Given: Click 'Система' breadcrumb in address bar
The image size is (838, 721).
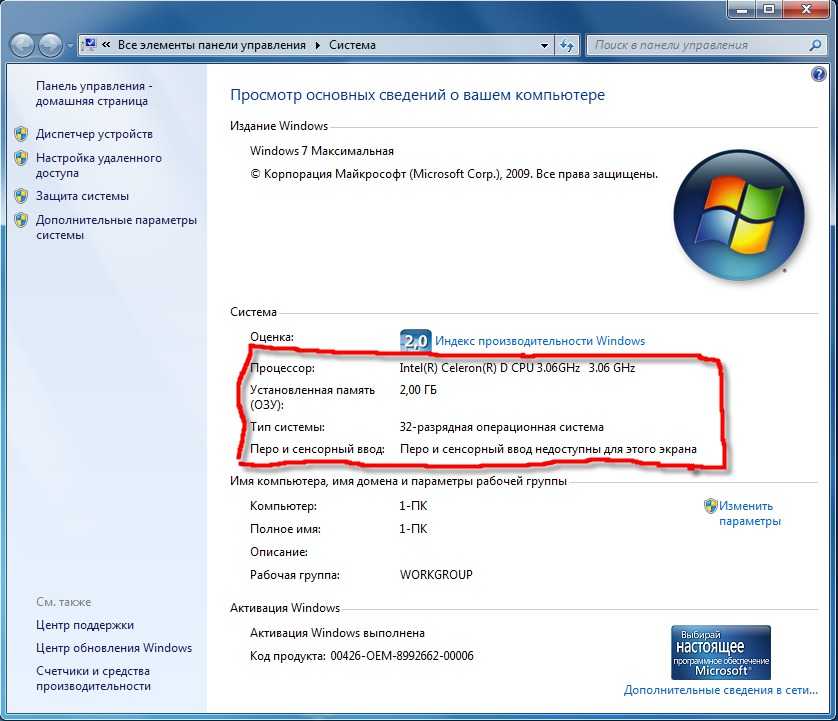Looking at the screenshot, I should 352,45.
